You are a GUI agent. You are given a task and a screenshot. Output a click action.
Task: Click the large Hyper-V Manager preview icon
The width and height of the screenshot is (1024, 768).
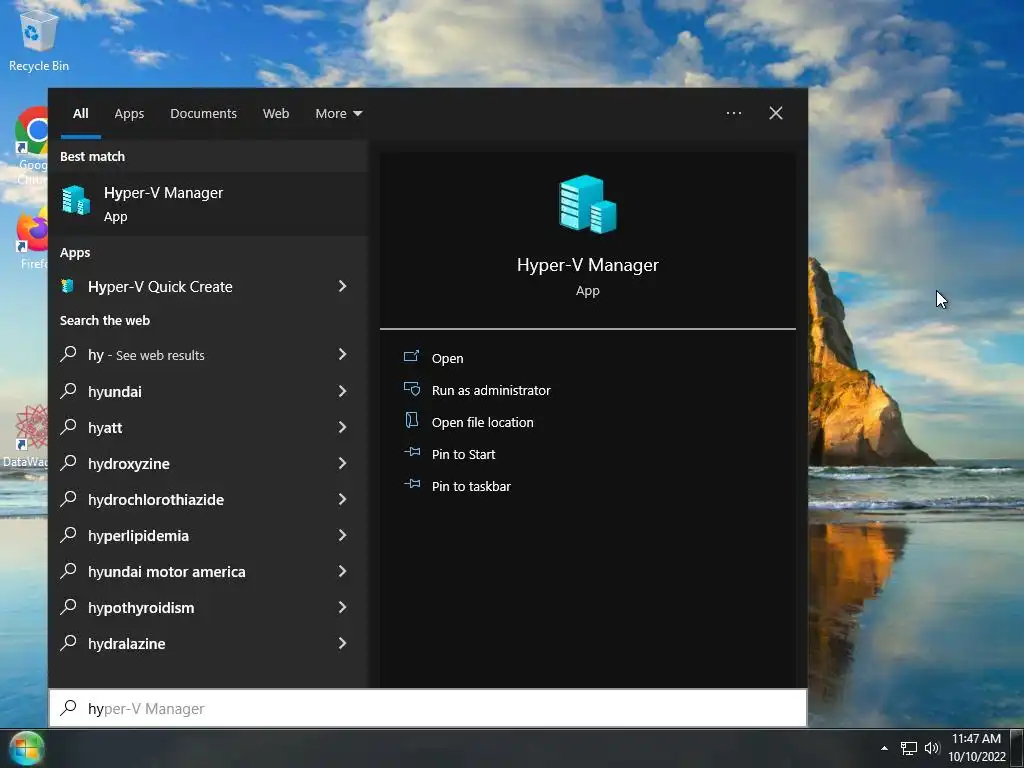point(588,204)
